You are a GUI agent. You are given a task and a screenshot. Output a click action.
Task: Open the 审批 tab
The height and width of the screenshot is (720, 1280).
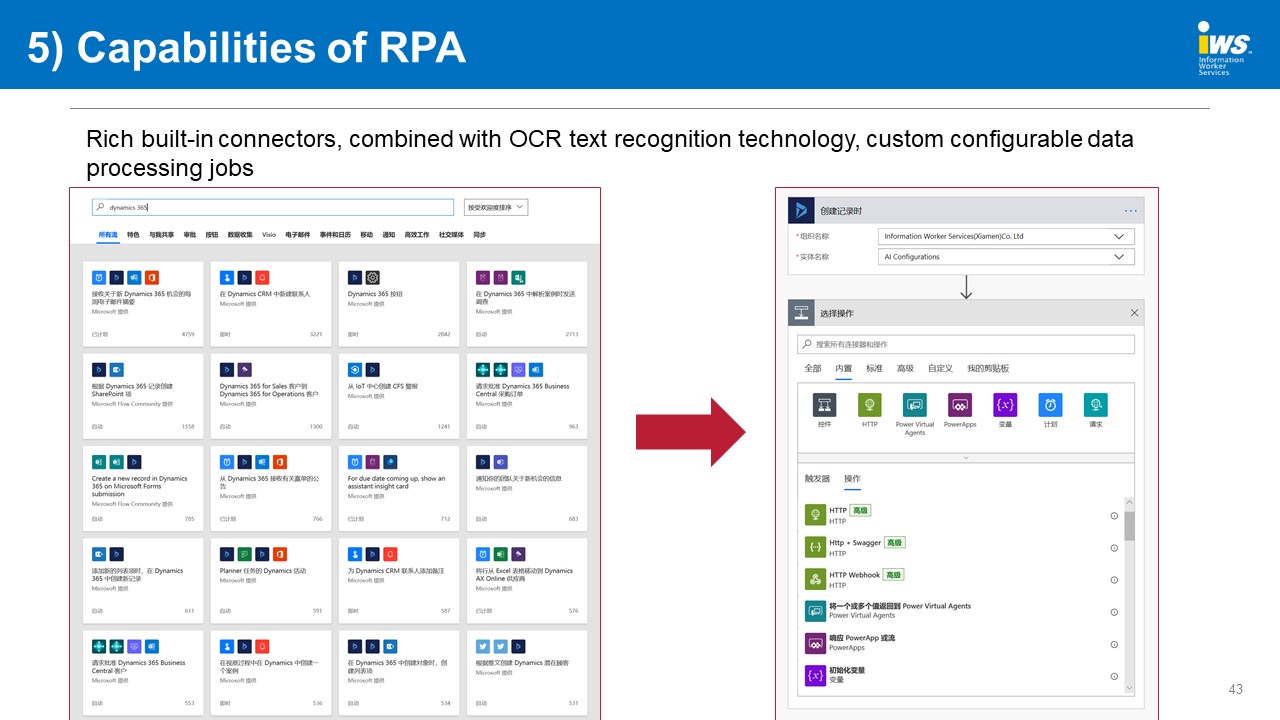pos(190,235)
